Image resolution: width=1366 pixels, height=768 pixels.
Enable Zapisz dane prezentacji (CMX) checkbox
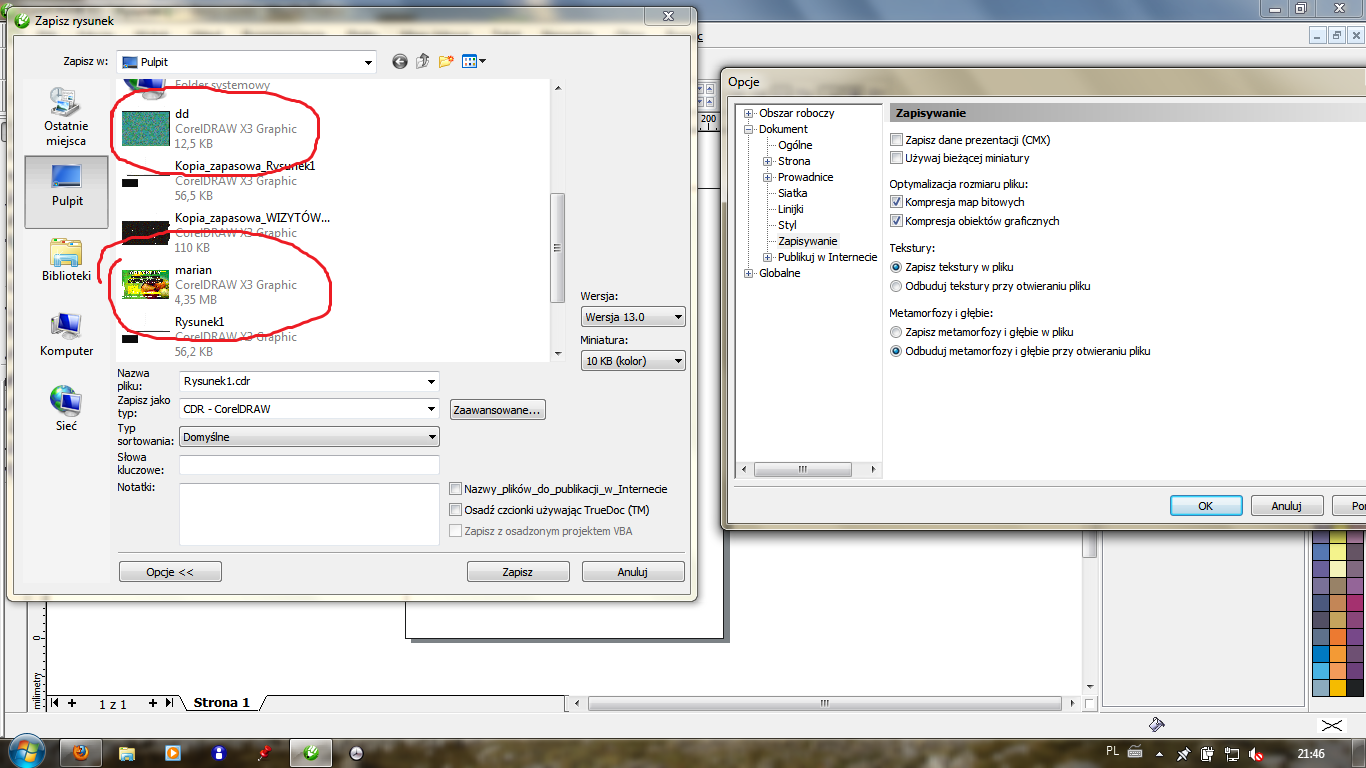[897, 141]
